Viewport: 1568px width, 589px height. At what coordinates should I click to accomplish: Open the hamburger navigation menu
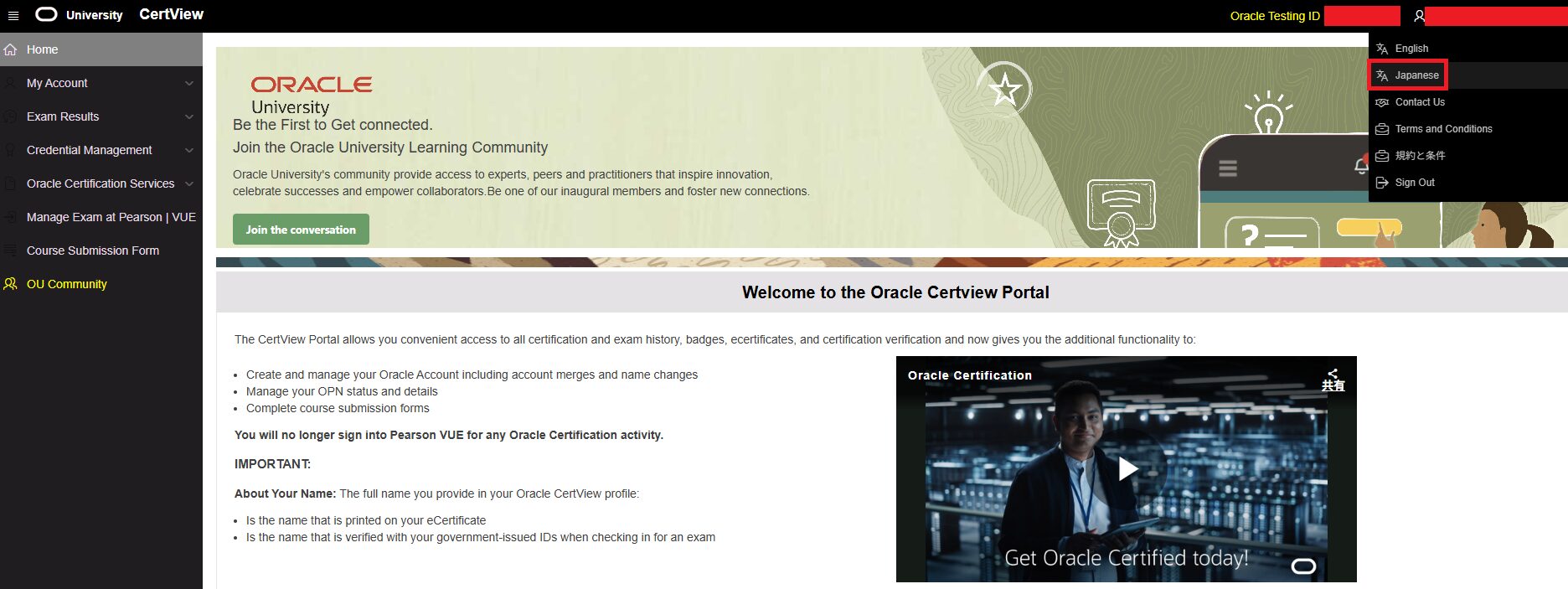click(13, 15)
